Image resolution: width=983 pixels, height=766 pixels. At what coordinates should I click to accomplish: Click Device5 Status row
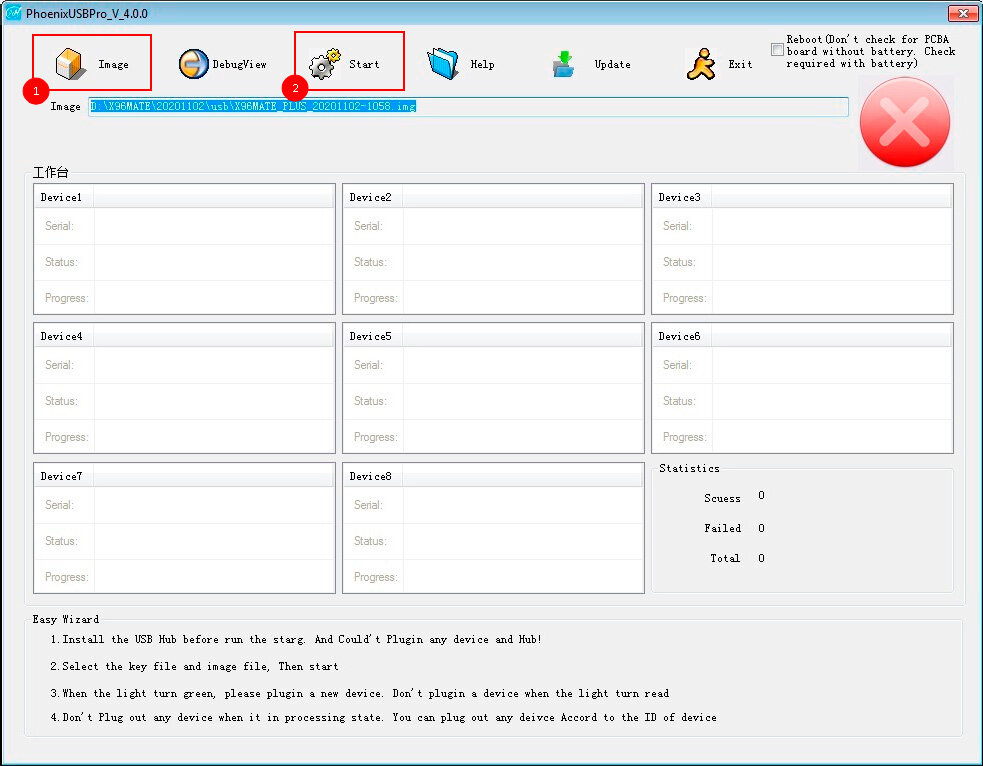(x=493, y=401)
